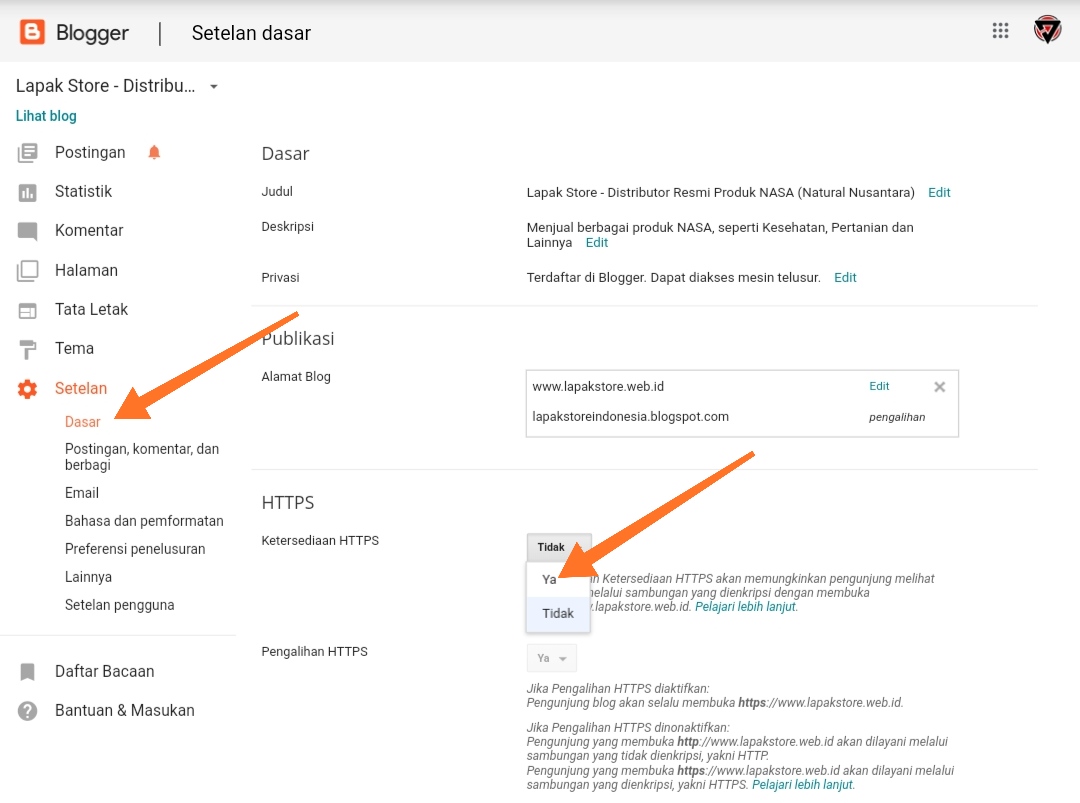Edit the blog Judul

pyautogui.click(x=939, y=193)
